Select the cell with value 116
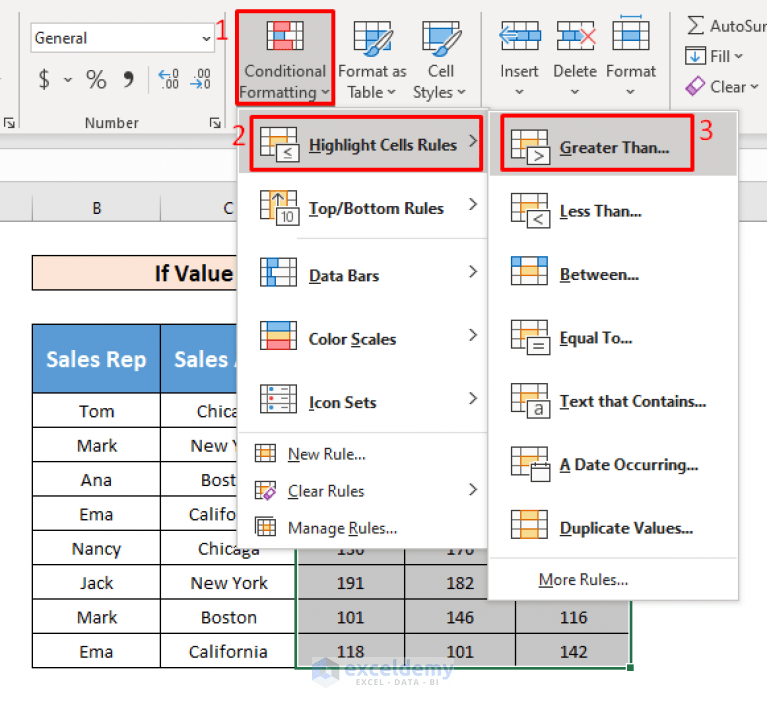 pos(573,617)
